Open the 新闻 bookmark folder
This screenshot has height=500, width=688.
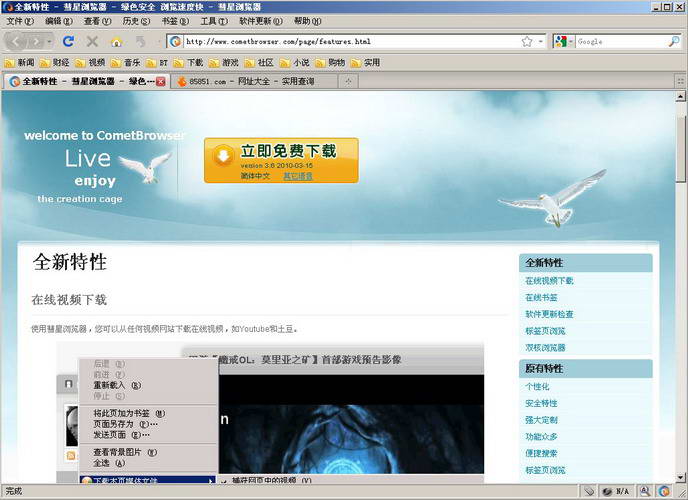pos(19,63)
